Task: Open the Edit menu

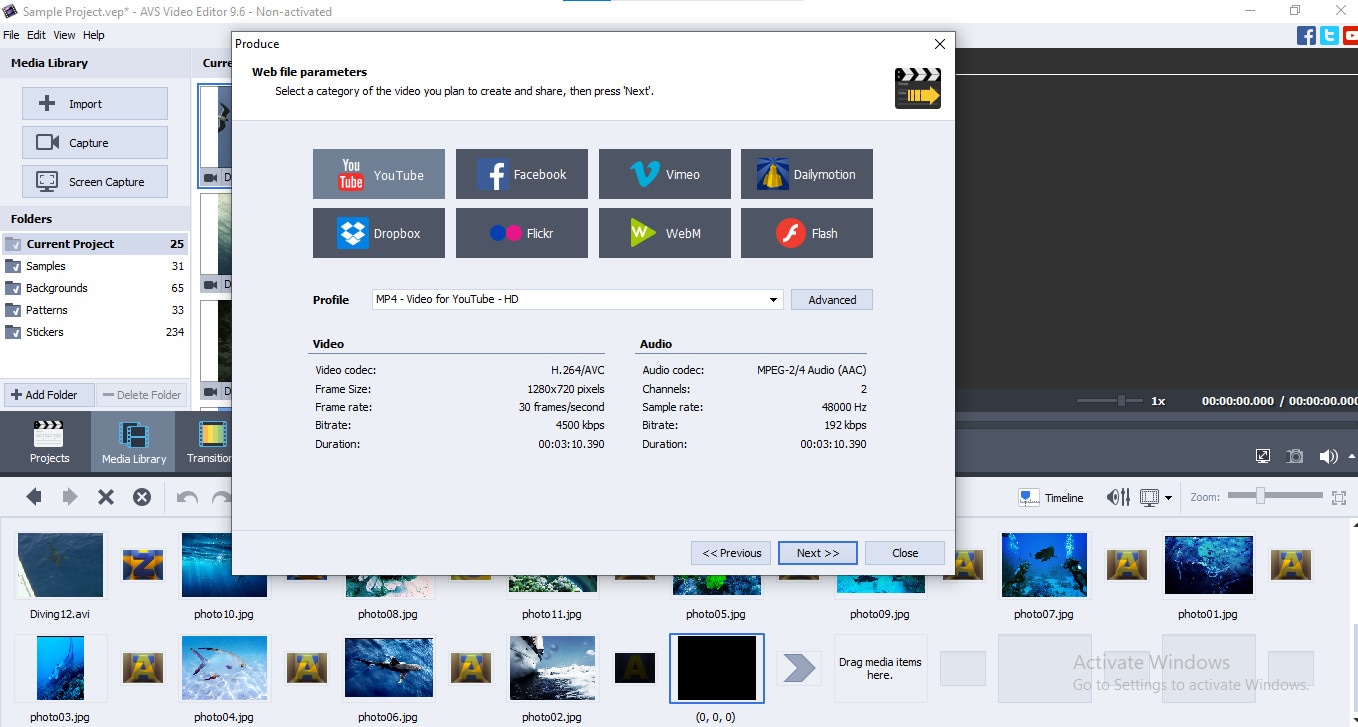Action: [36, 35]
